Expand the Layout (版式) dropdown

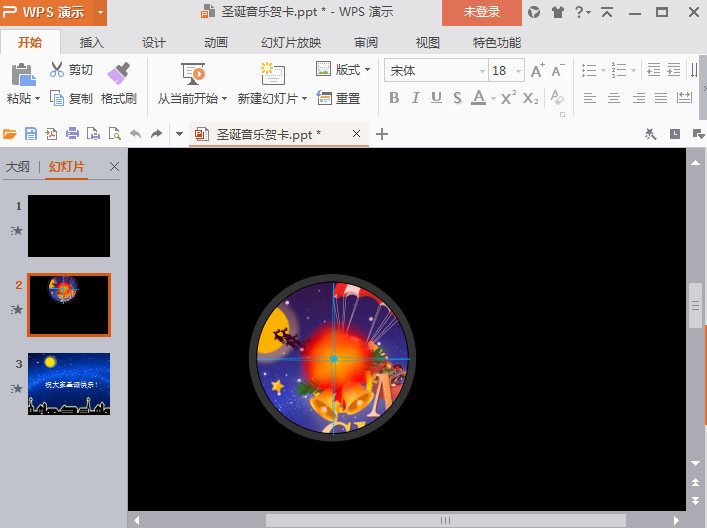coord(367,70)
